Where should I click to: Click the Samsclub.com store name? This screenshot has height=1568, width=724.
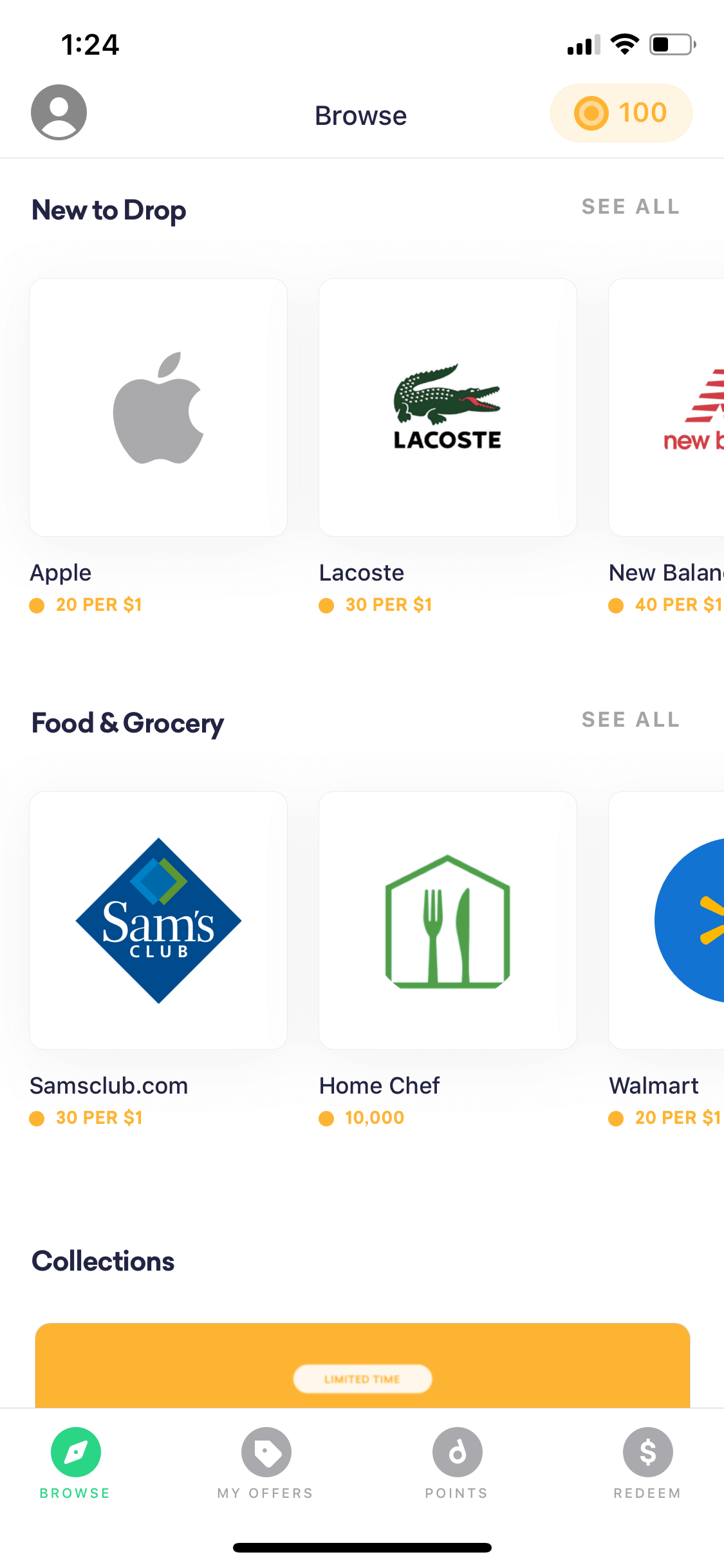(109, 1086)
